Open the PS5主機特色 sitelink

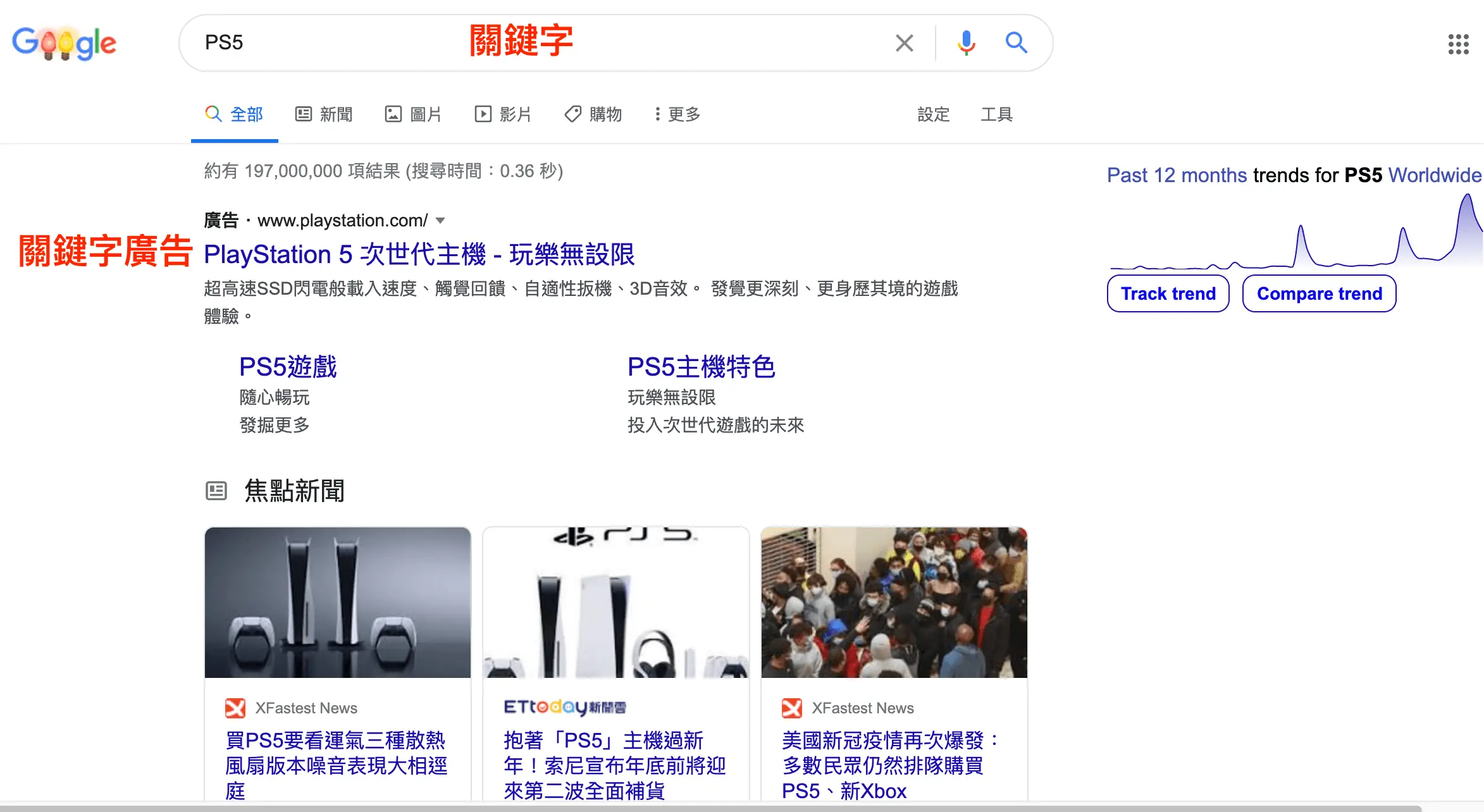tap(701, 367)
